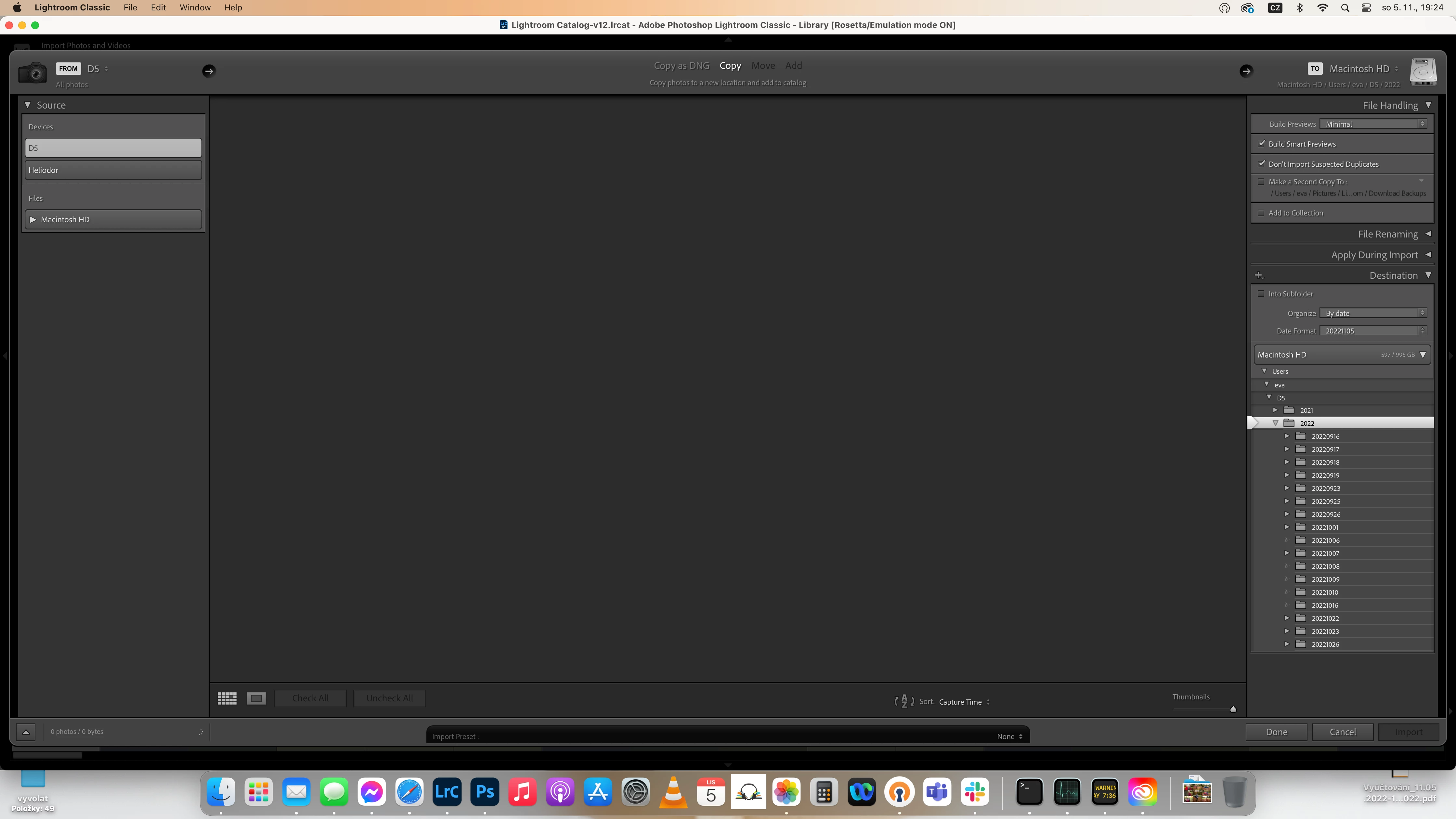Select the Copy as DNG option

pos(681,66)
